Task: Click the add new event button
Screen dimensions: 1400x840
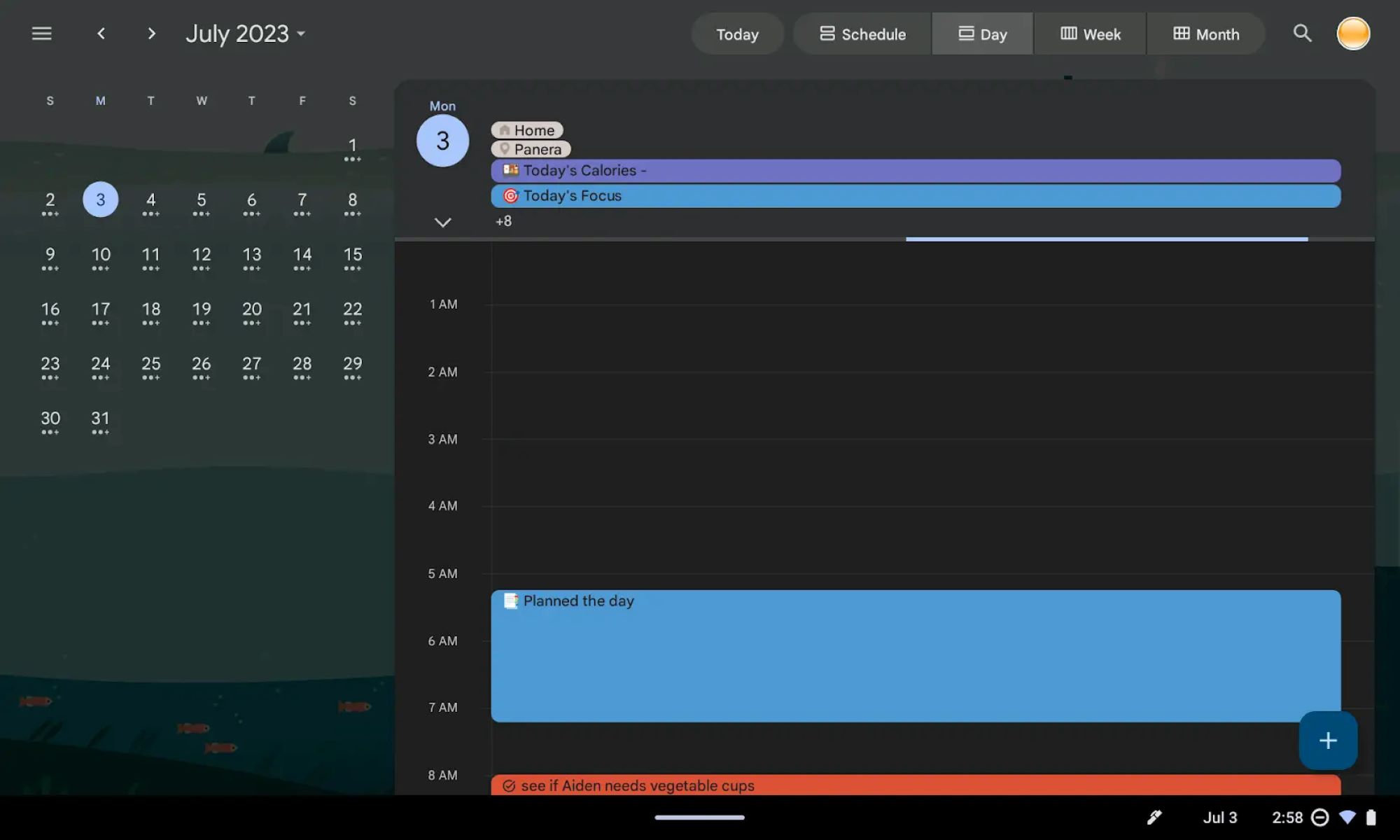Action: click(1328, 740)
